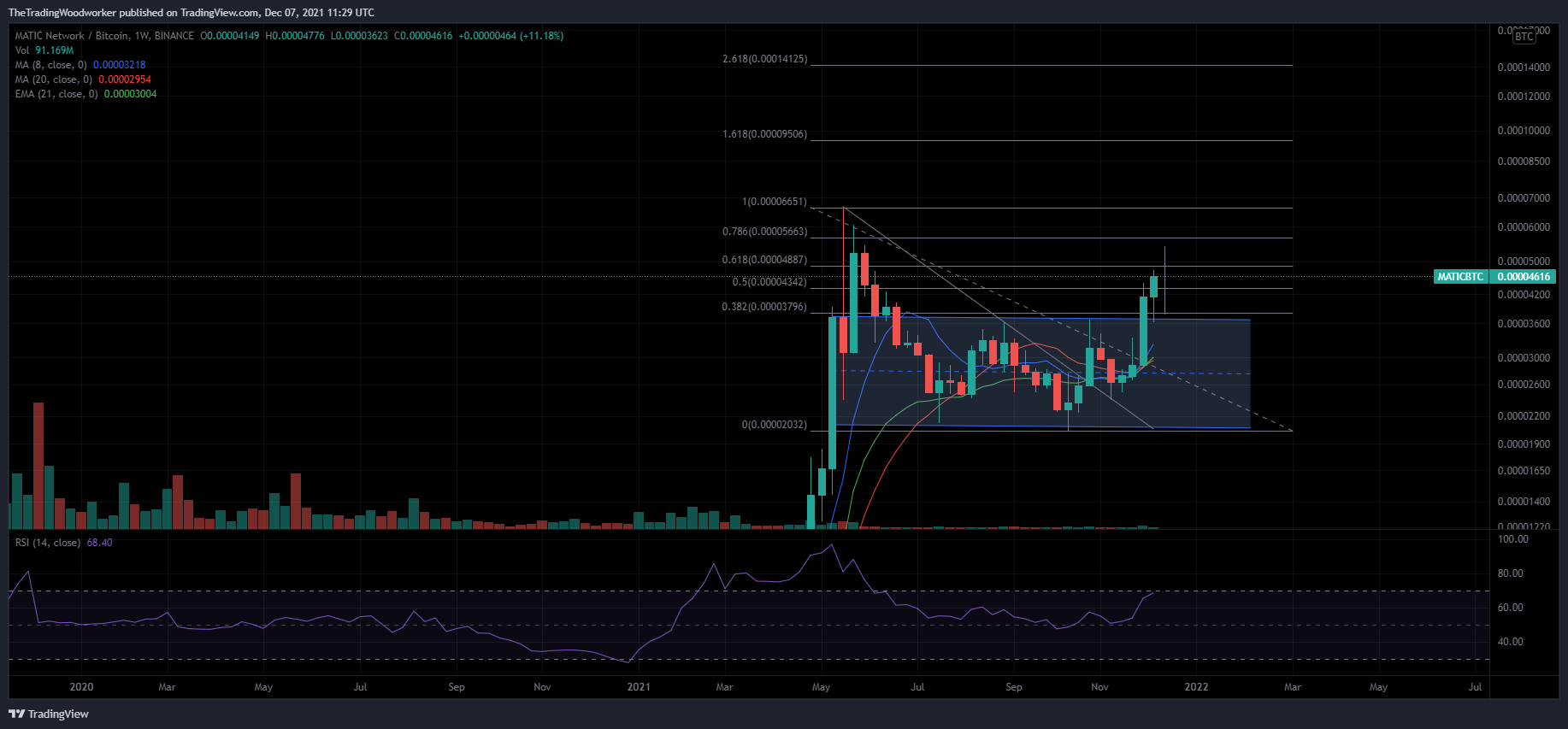
Task: Click the Vol 91.169M legend entry
Action: tap(44, 50)
